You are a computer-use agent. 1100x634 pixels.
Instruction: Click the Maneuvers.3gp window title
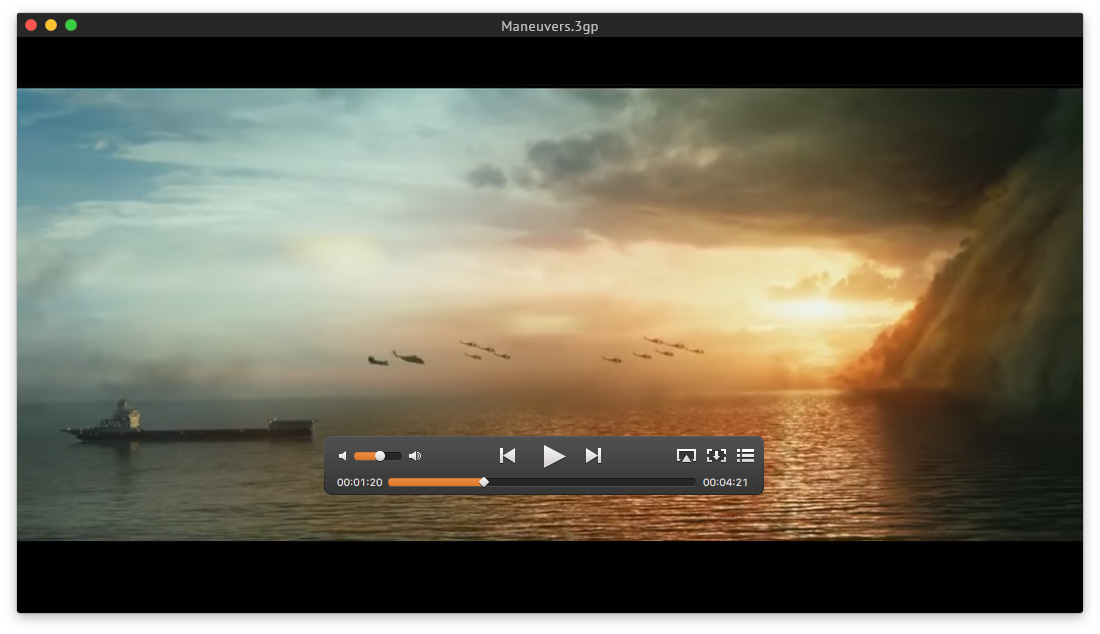point(550,26)
